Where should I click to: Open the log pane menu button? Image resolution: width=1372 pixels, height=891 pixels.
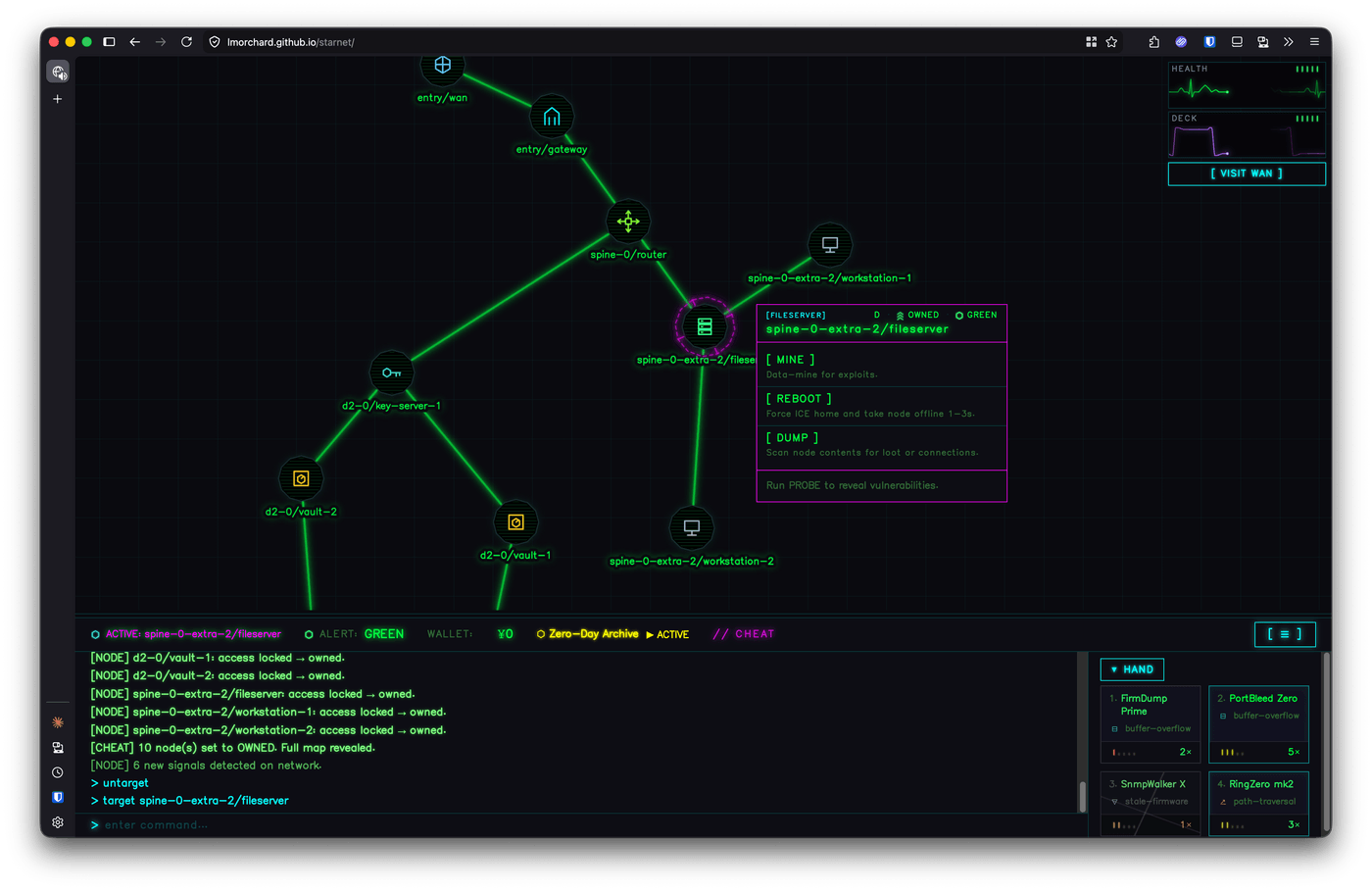coord(1285,634)
